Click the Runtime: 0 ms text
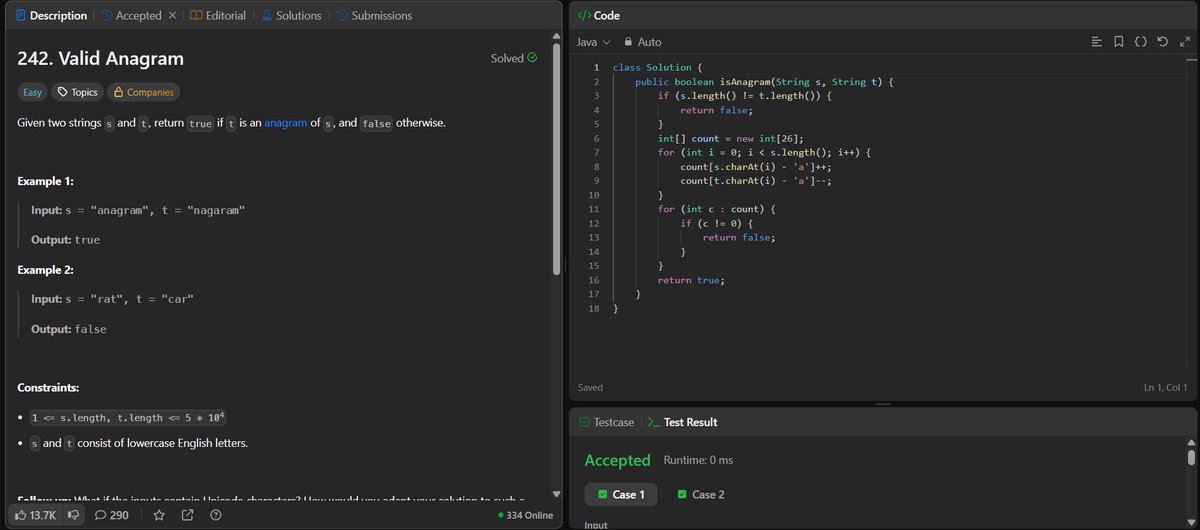Screen dimensions: 1200x530 tap(698, 460)
